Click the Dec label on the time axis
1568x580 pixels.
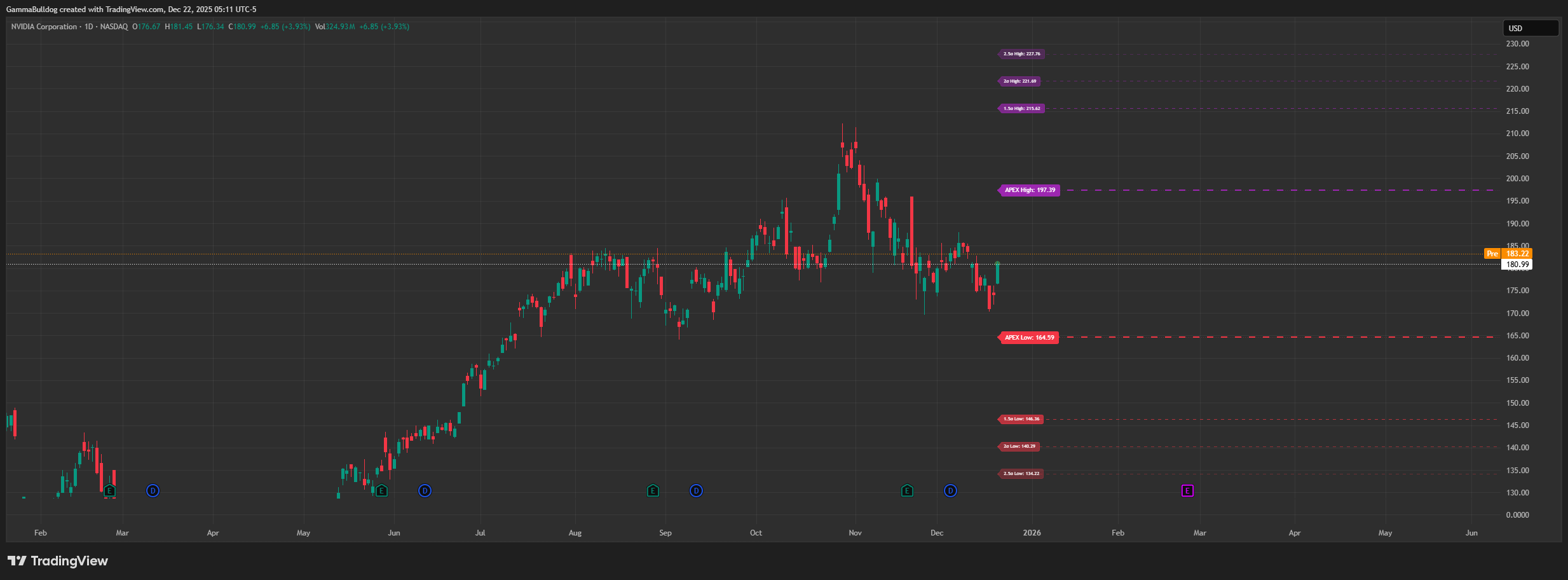coord(937,533)
